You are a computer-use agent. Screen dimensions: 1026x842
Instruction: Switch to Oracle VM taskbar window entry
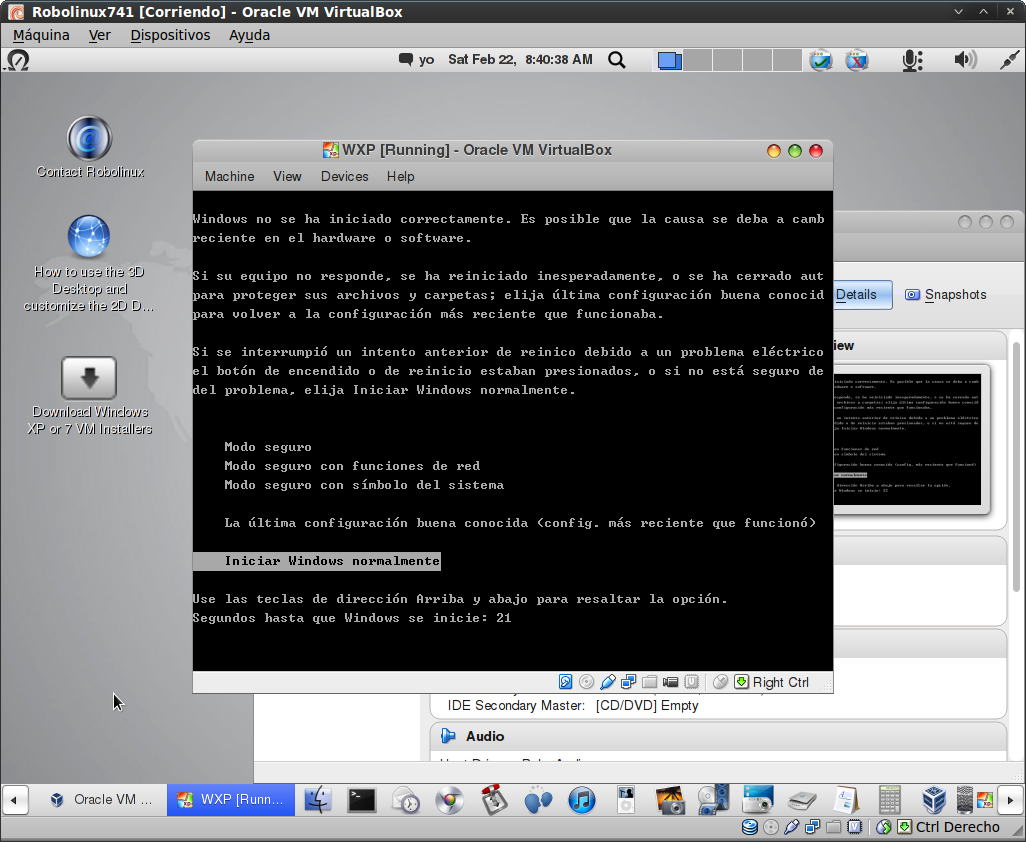click(x=103, y=800)
